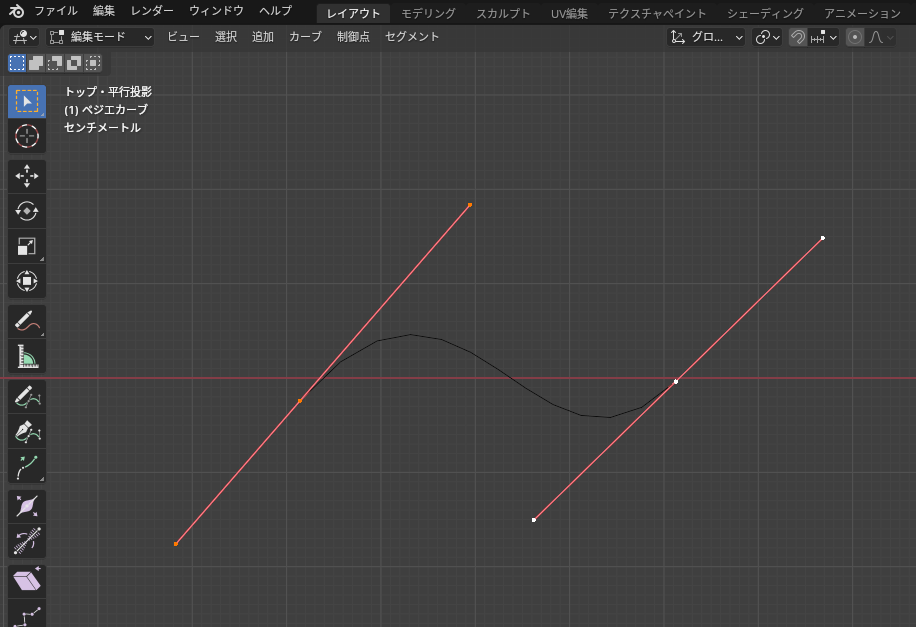Open the pivot point dropdown

tap(767, 37)
